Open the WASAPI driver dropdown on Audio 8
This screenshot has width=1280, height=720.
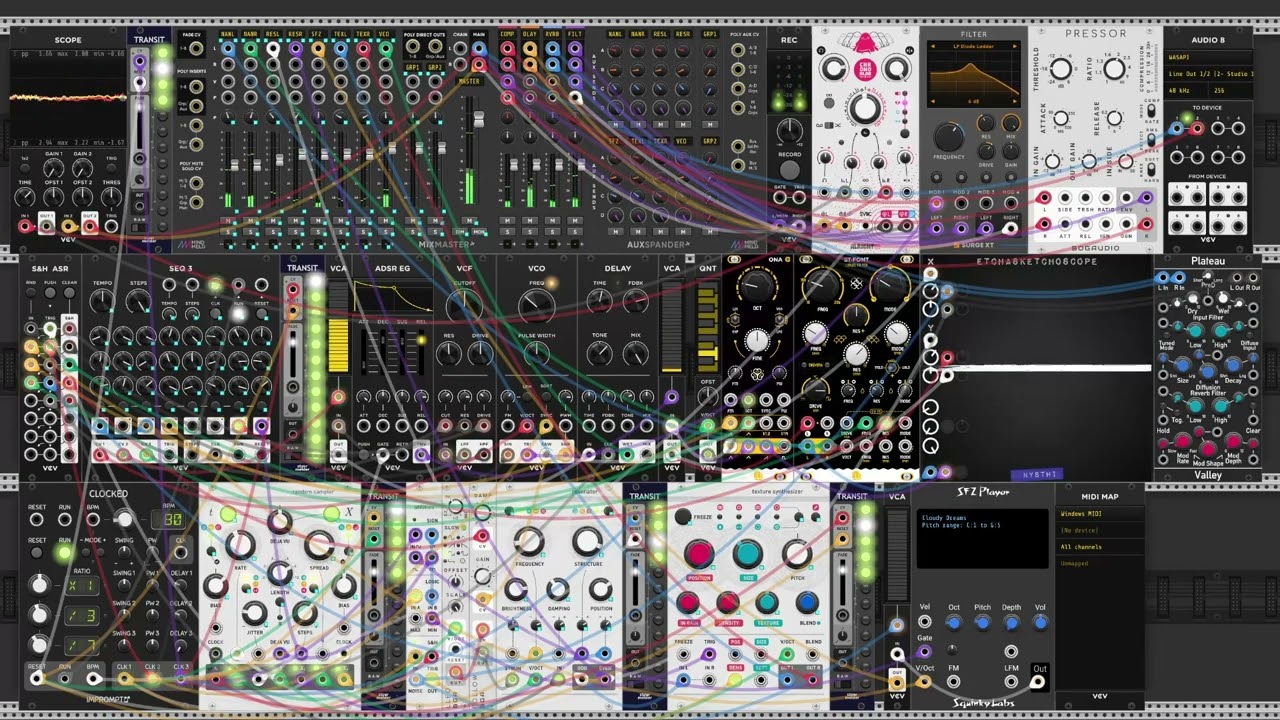pyautogui.click(x=1207, y=58)
